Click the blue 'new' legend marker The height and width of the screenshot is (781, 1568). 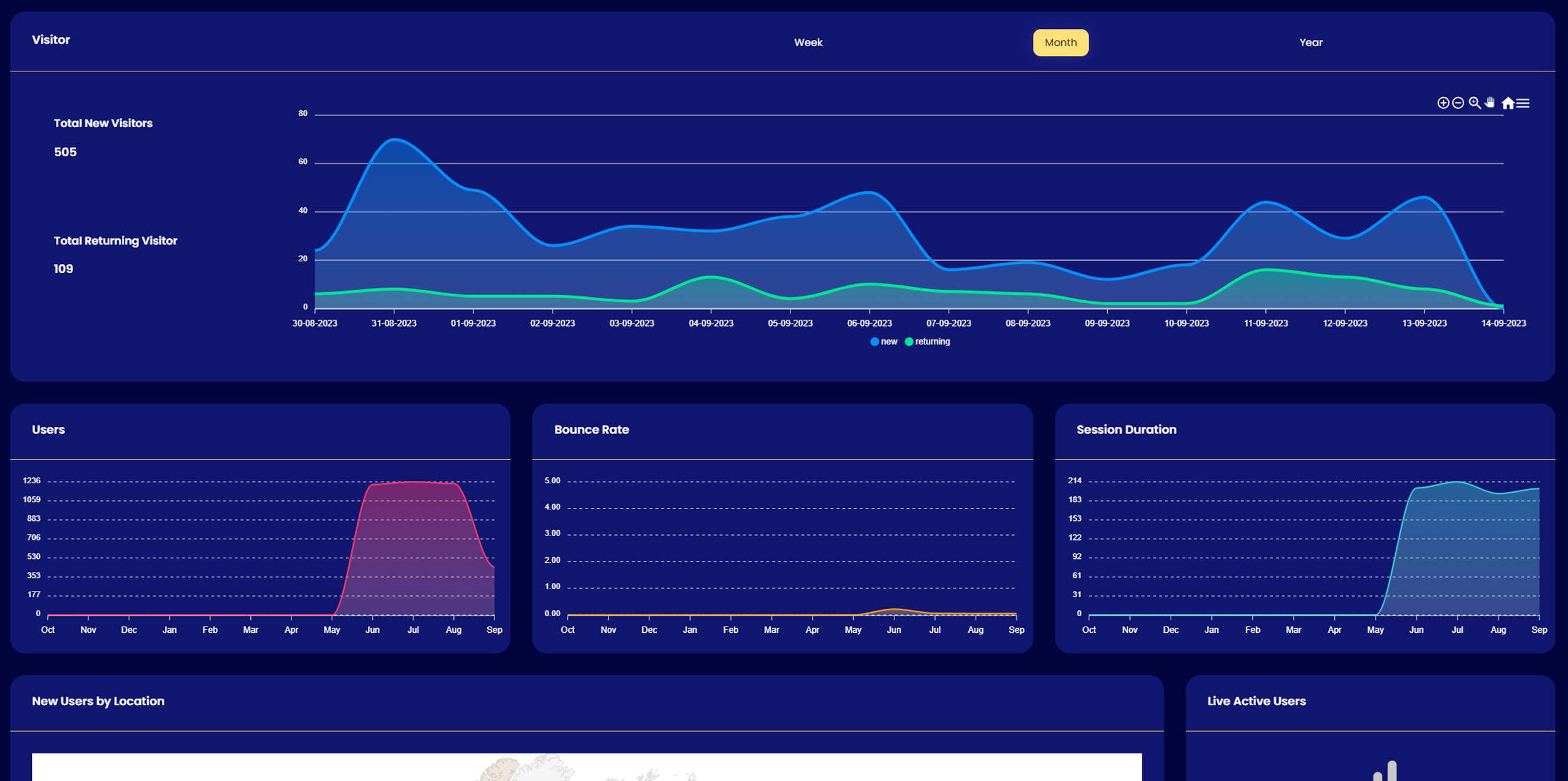point(874,342)
